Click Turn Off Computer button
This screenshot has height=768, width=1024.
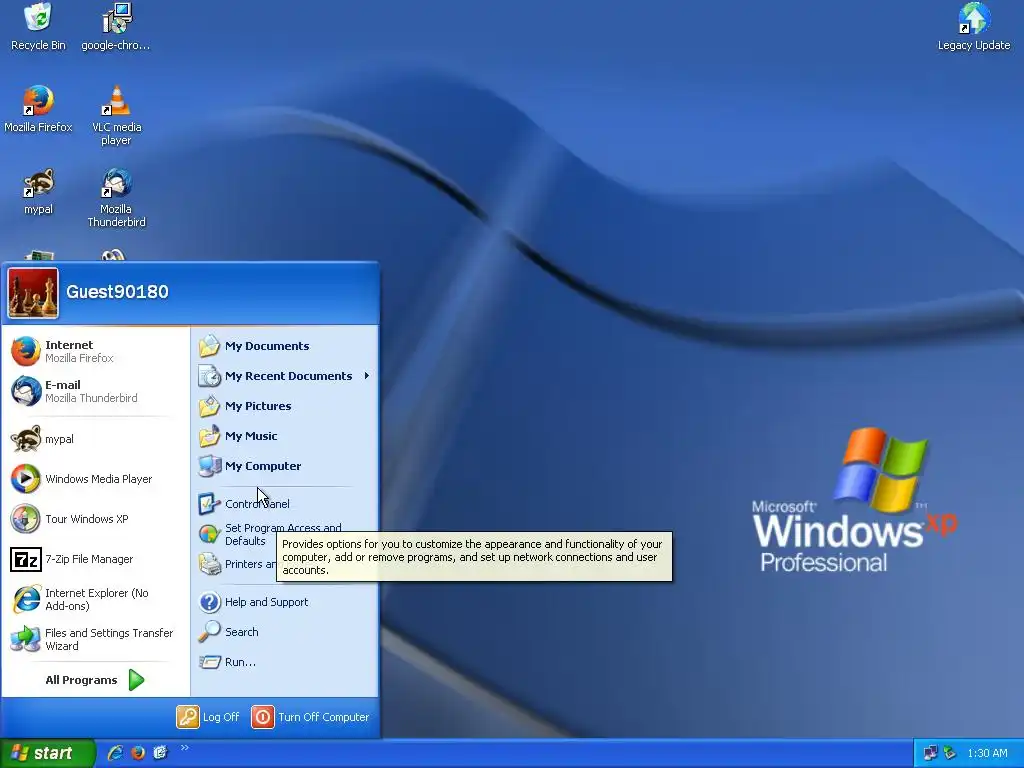310,716
